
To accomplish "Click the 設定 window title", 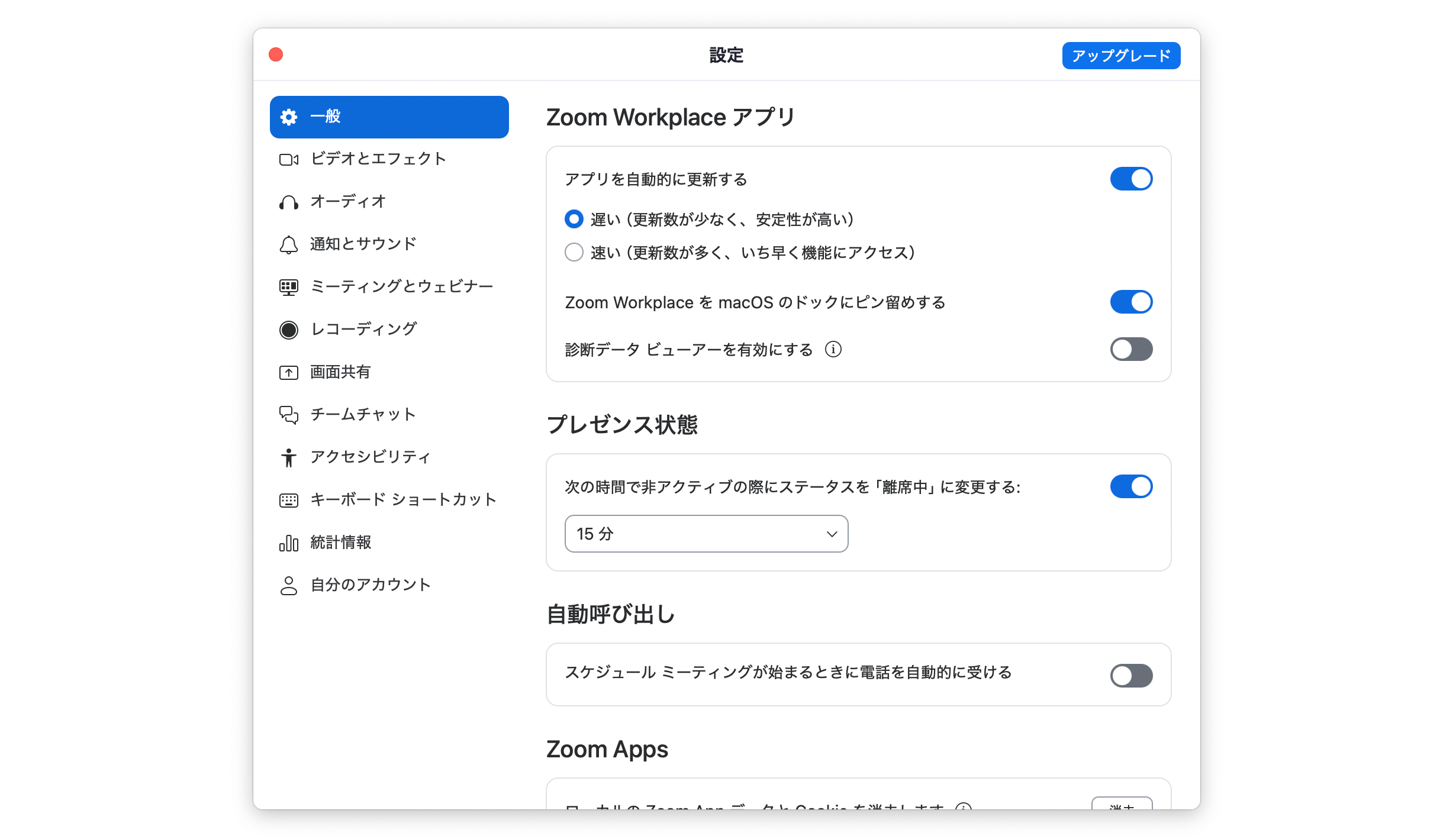I will pyautogui.click(x=727, y=55).
